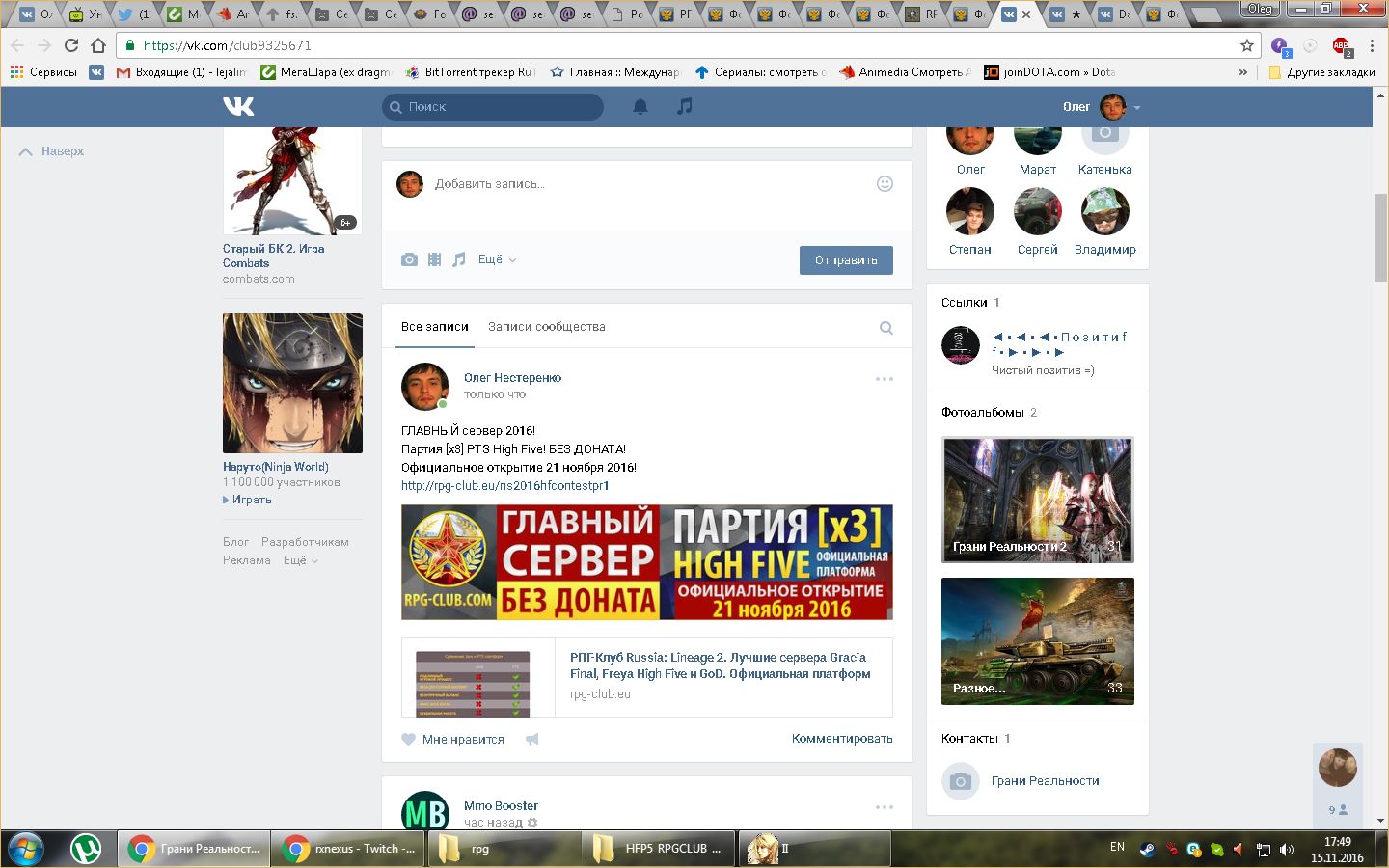Search wall posts with magnifier icon
The image size is (1389, 868).
pos(885,328)
